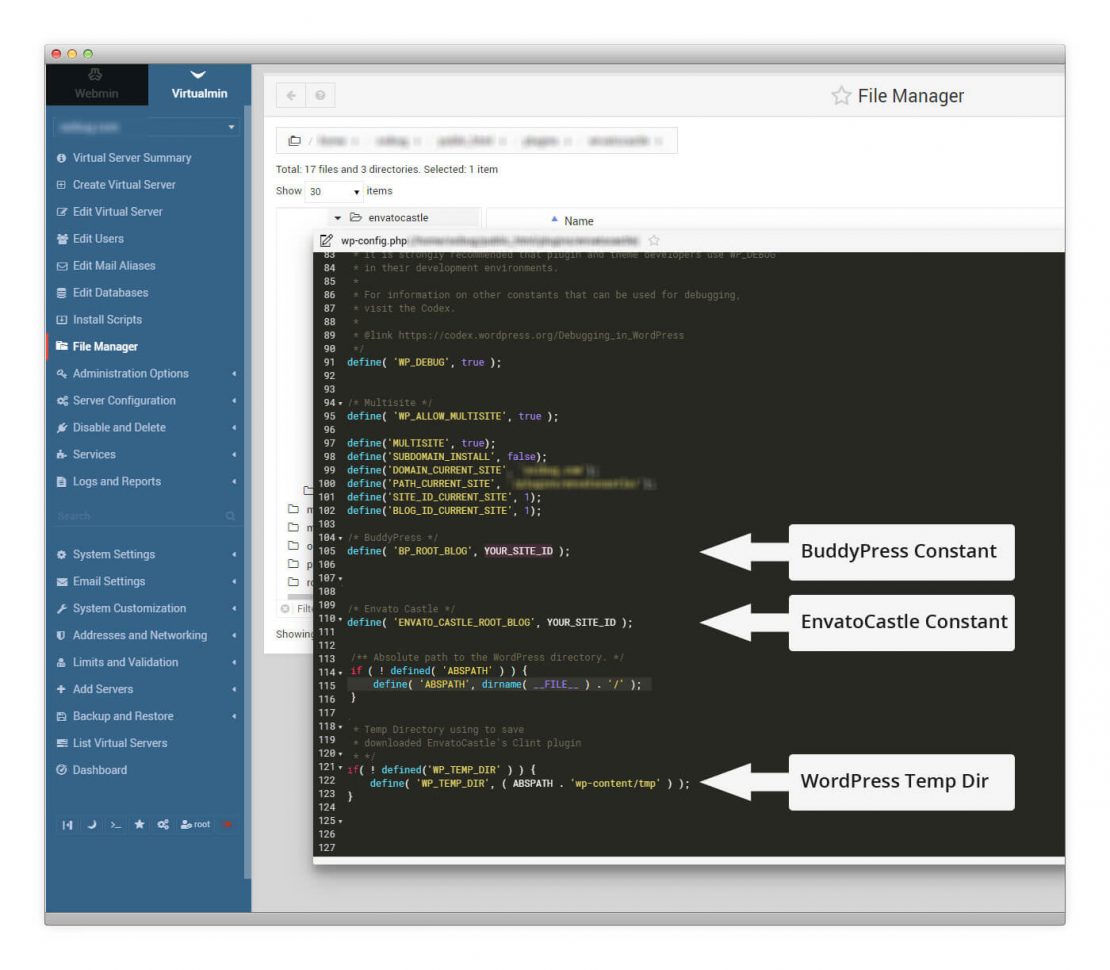This screenshot has height=970, width=1110.
Task: Star the wp-config.php editor tab
Action: pyautogui.click(x=654, y=240)
